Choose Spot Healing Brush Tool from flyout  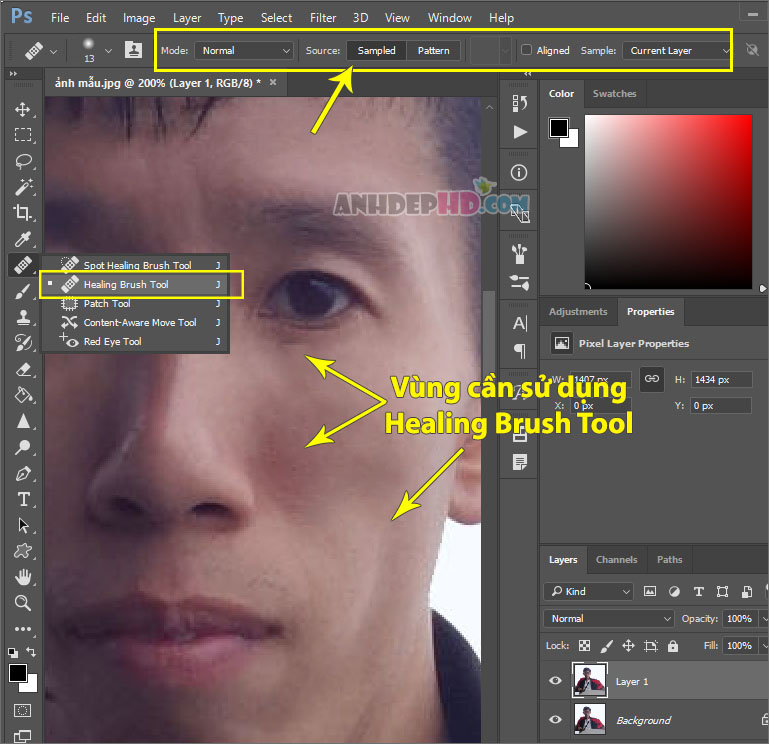[135, 265]
